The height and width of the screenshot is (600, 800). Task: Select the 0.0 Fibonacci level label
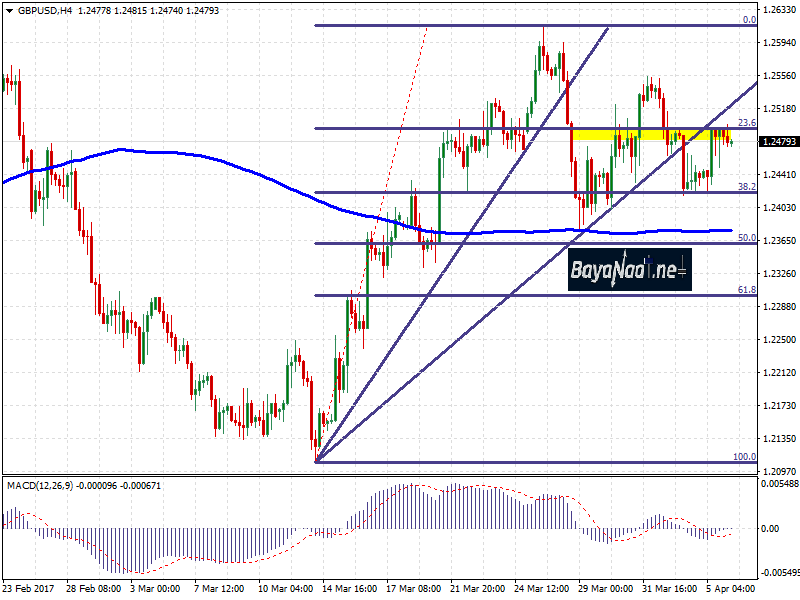tap(748, 19)
